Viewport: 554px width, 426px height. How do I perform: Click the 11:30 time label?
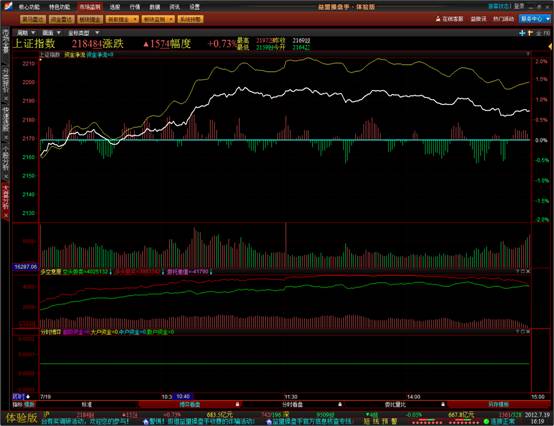(x=290, y=397)
